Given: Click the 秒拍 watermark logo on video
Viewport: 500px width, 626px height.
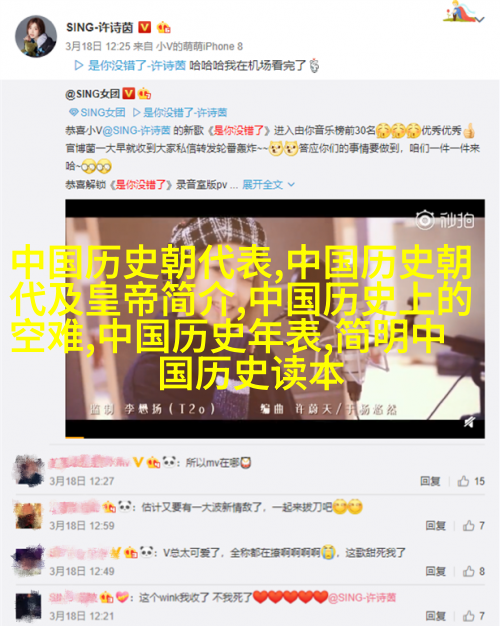Looking at the screenshot, I should click(x=445, y=220).
